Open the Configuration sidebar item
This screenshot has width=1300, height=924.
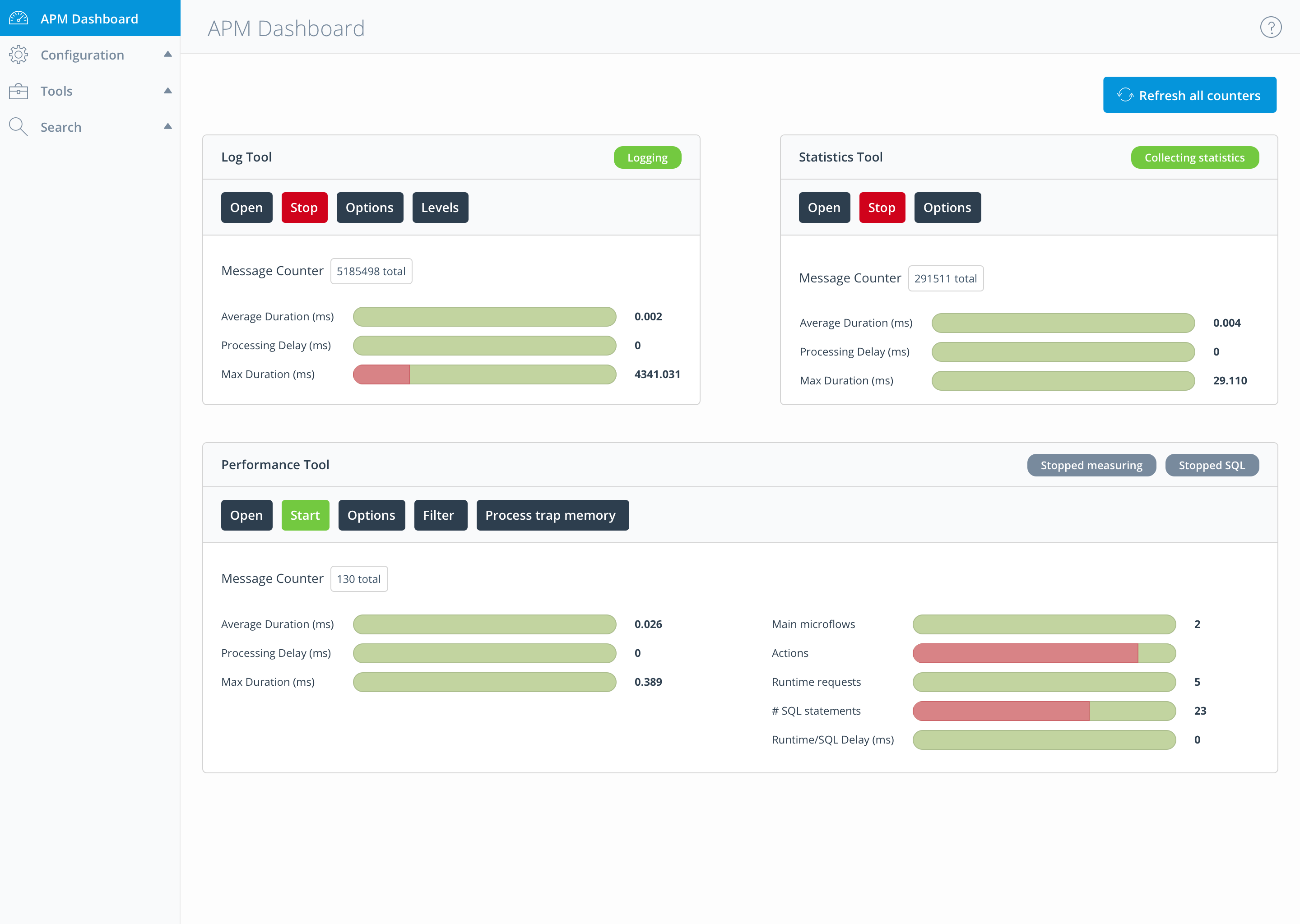90,55
